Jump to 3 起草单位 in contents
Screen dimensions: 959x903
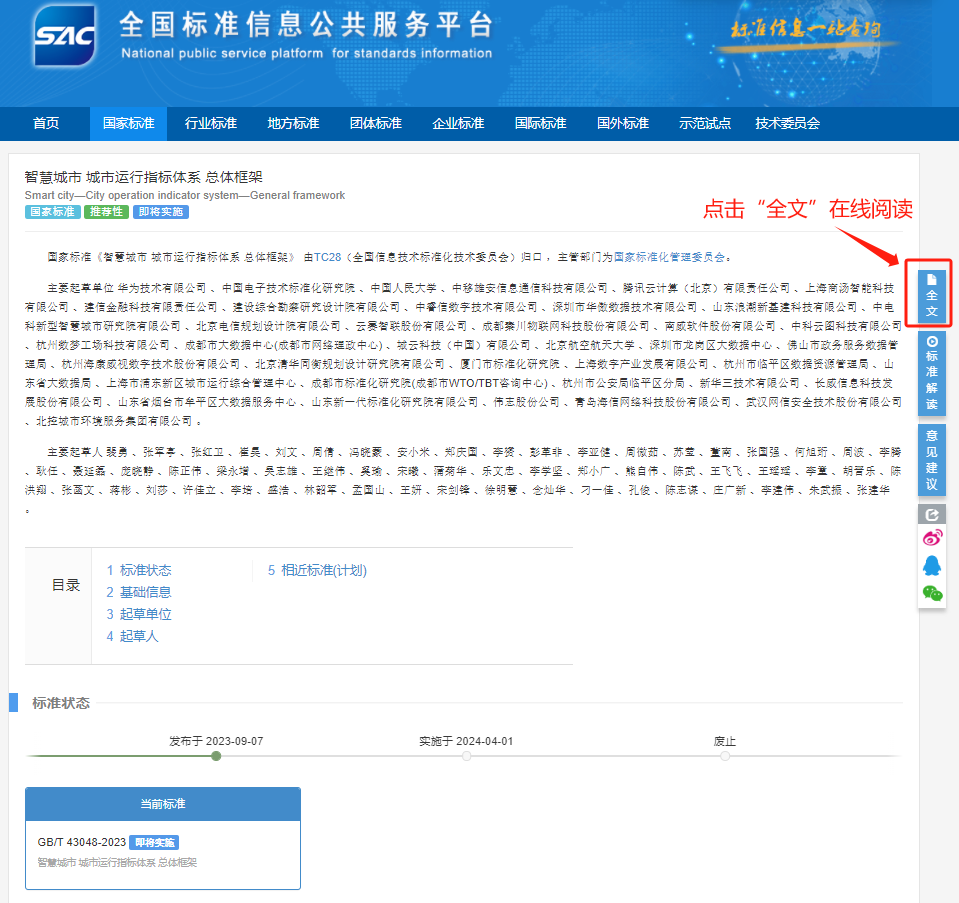(139, 614)
